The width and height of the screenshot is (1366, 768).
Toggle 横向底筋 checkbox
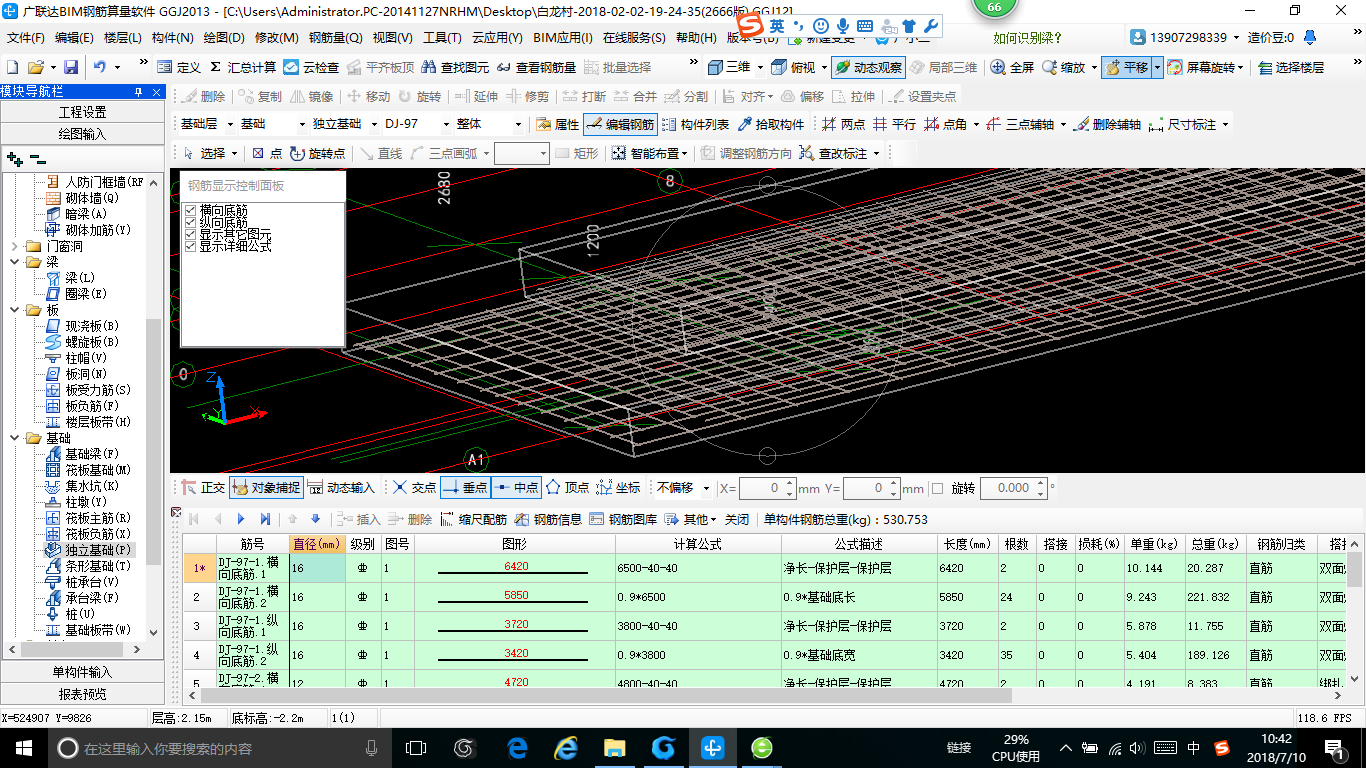pos(191,210)
